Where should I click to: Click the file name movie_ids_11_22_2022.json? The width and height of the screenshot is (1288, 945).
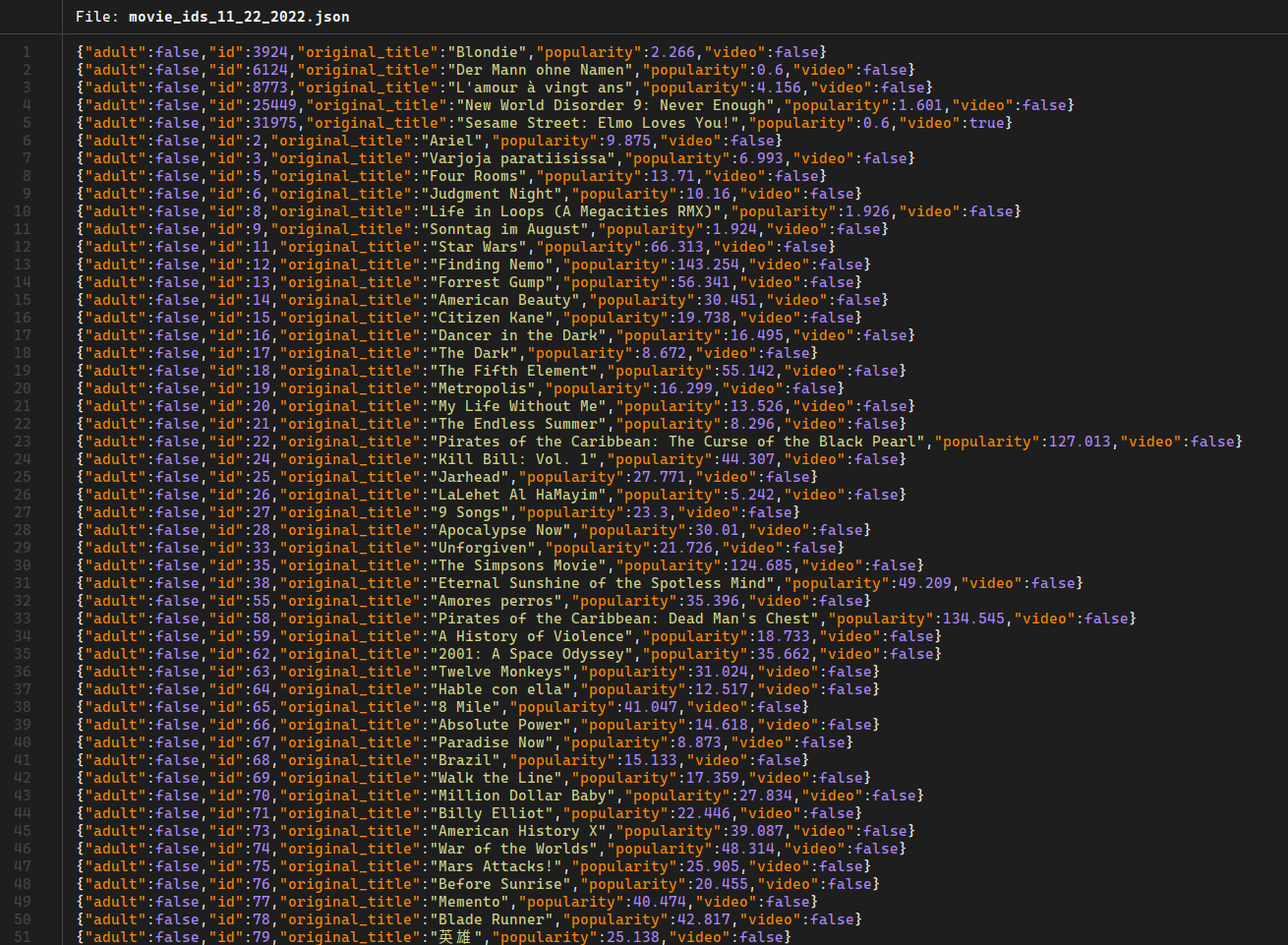point(239,17)
